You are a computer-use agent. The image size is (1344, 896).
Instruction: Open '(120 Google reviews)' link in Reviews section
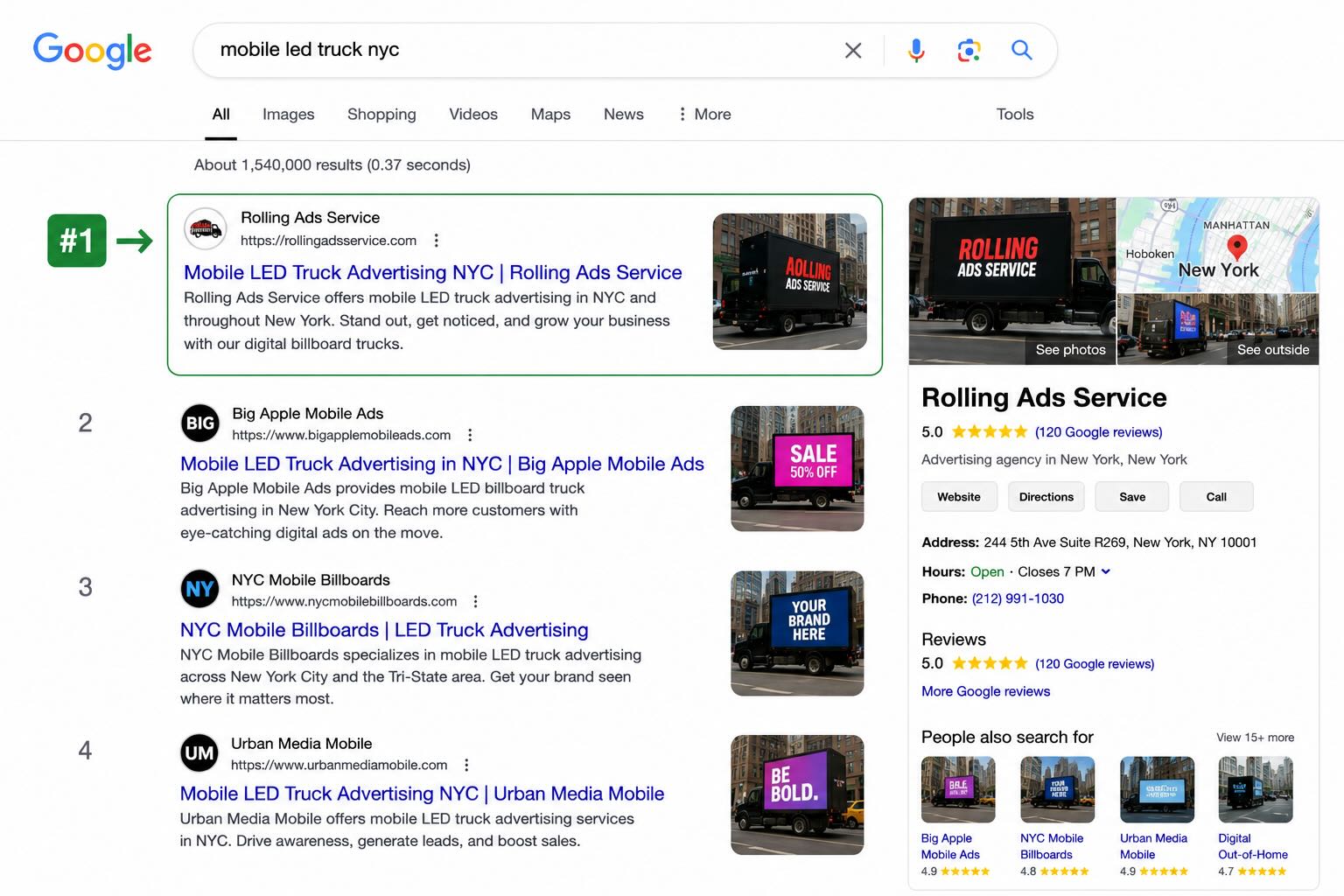click(x=1095, y=664)
